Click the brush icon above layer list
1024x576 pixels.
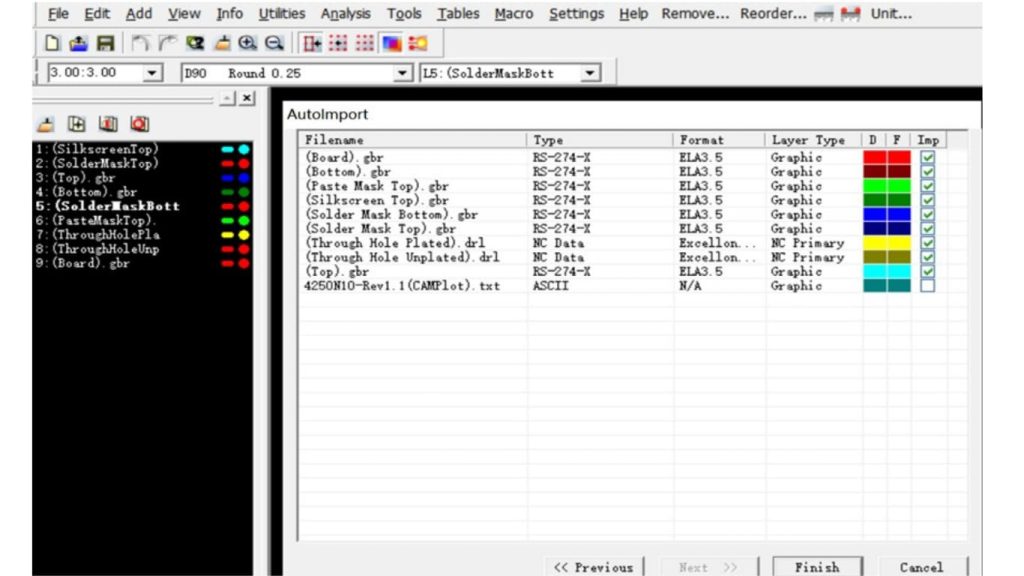tap(45, 124)
